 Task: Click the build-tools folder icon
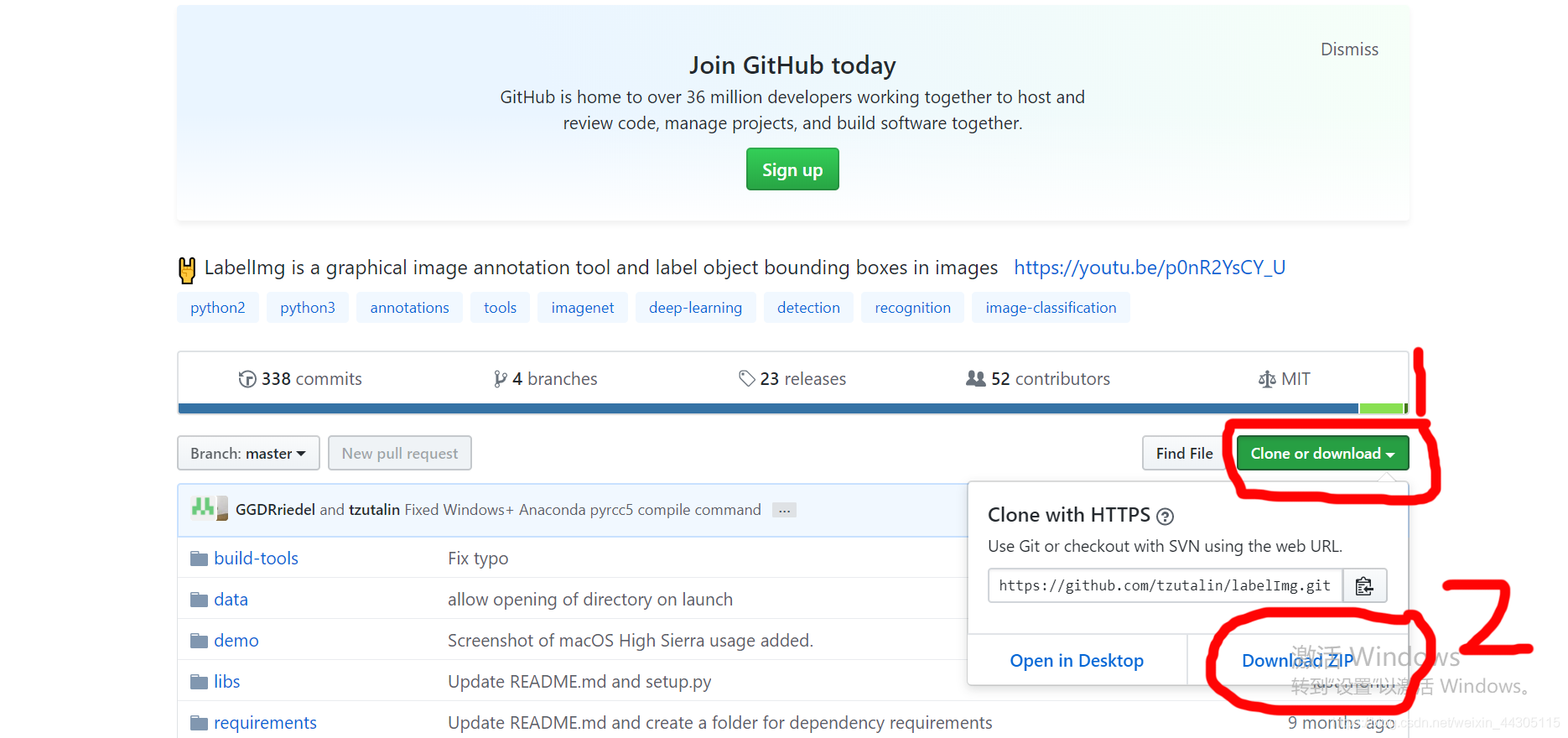click(199, 559)
